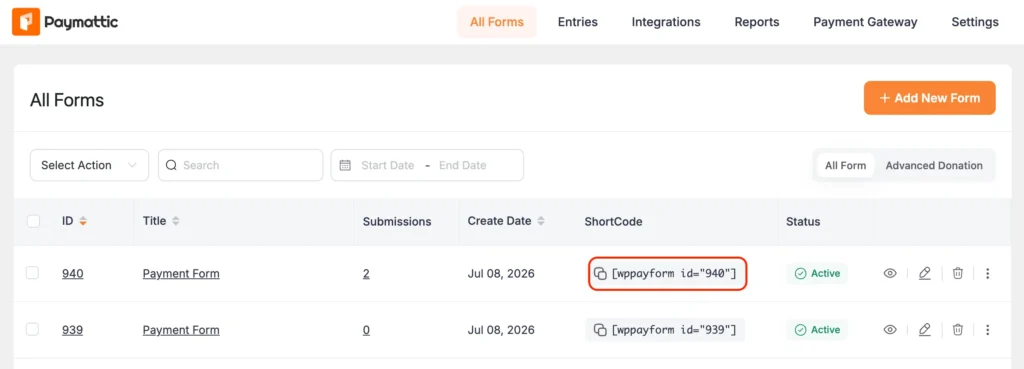
Task: Open the more options menu for 940
Action: coord(987,274)
